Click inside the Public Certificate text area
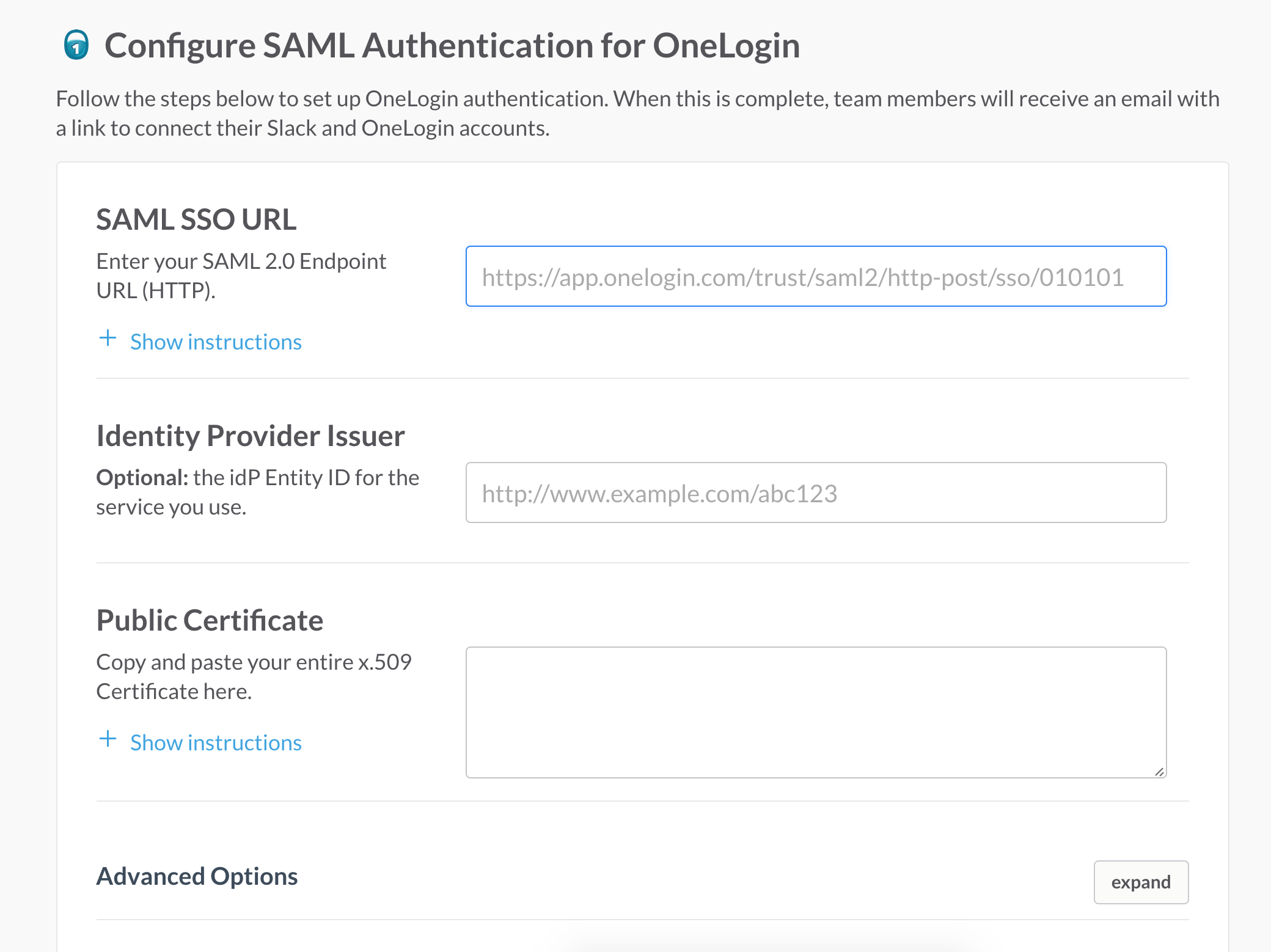 pos(816,712)
